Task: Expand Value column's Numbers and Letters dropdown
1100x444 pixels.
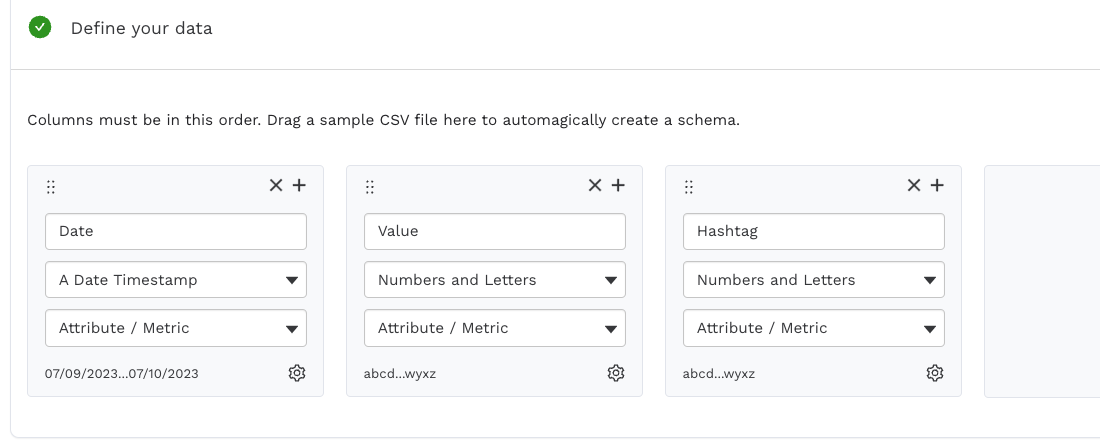Action: tap(495, 280)
